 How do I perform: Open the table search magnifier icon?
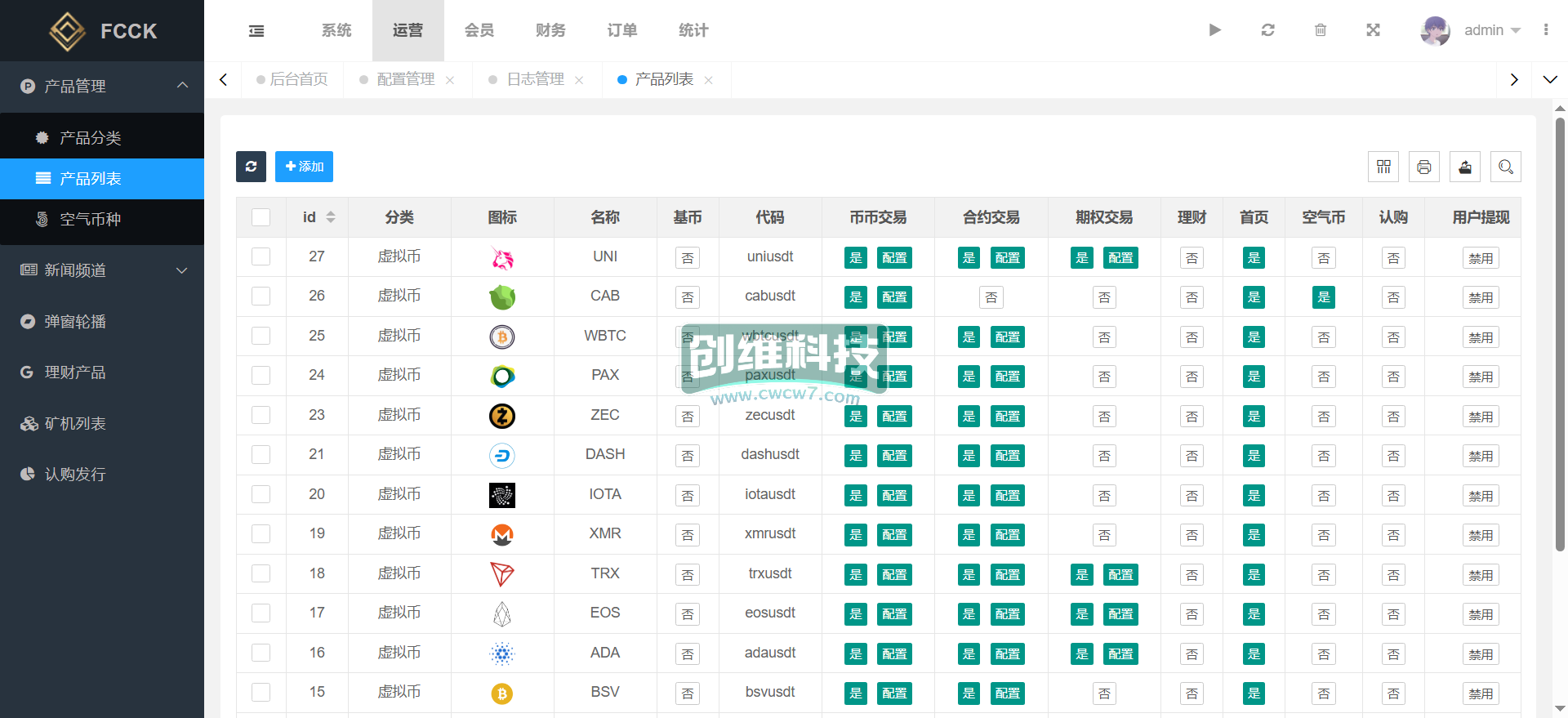point(1506,167)
